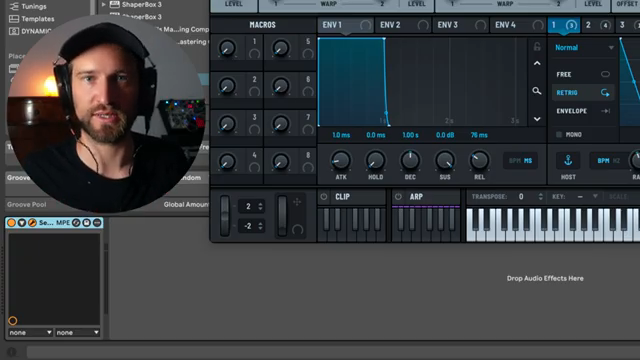Viewport: 640px width, 360px height.
Task: Click the LFO 2 modulation count badge
Action: click(605, 25)
